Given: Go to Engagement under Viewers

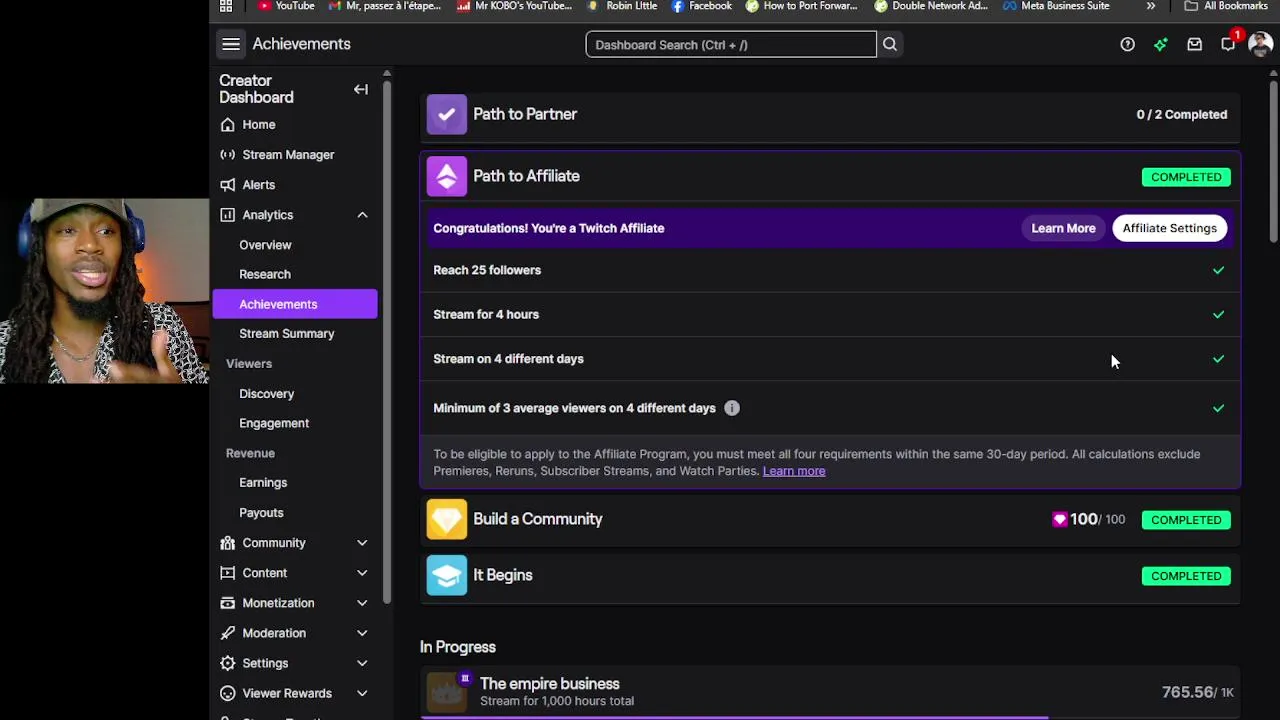Looking at the screenshot, I should click(274, 423).
